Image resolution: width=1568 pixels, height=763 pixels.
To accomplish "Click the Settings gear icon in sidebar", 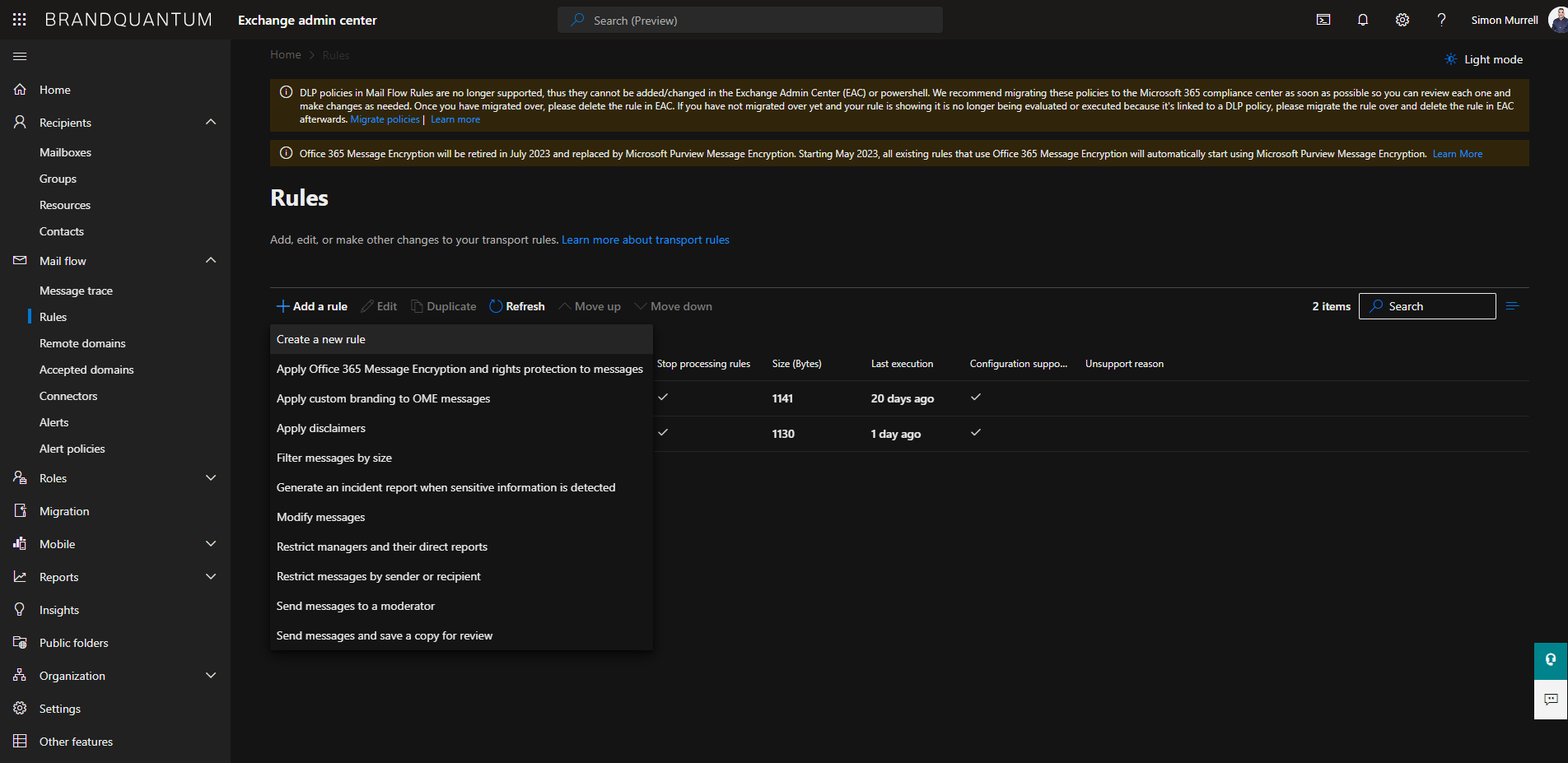I will click(x=20, y=708).
